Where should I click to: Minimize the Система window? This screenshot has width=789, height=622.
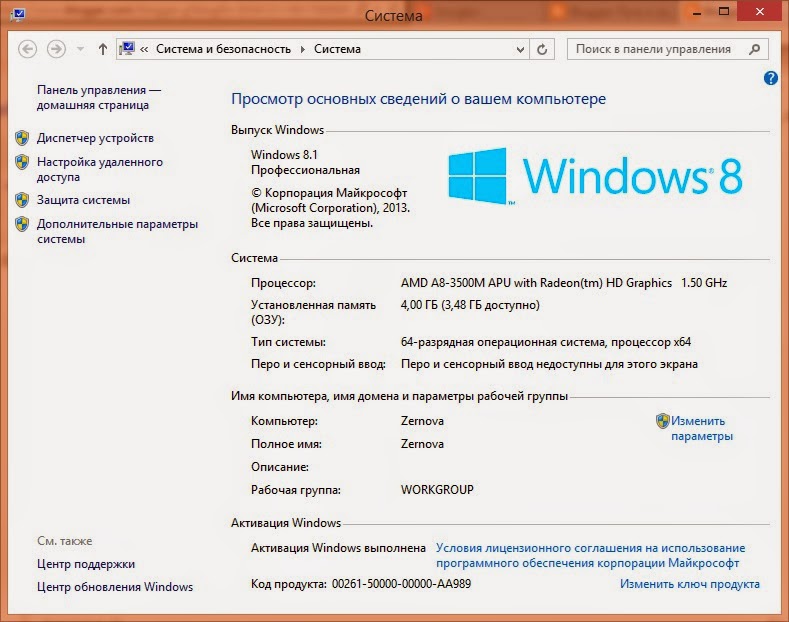[697, 12]
